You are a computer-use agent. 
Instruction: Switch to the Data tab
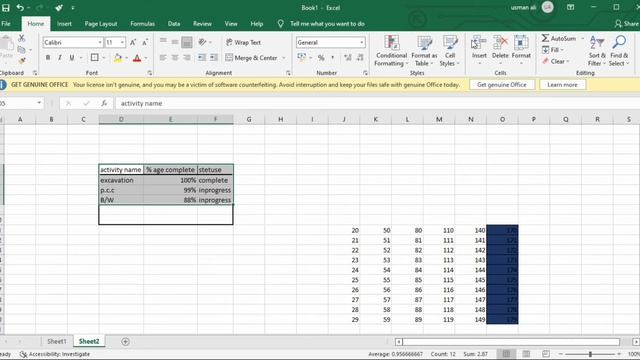click(174, 24)
